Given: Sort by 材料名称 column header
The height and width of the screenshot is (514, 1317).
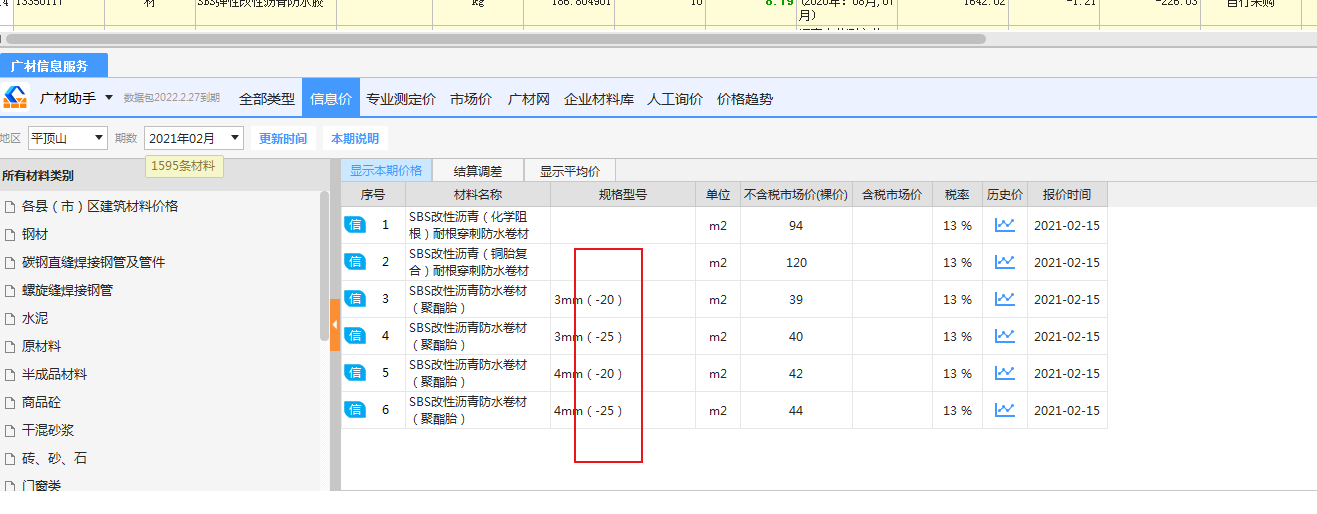Looking at the screenshot, I should pos(478,194).
